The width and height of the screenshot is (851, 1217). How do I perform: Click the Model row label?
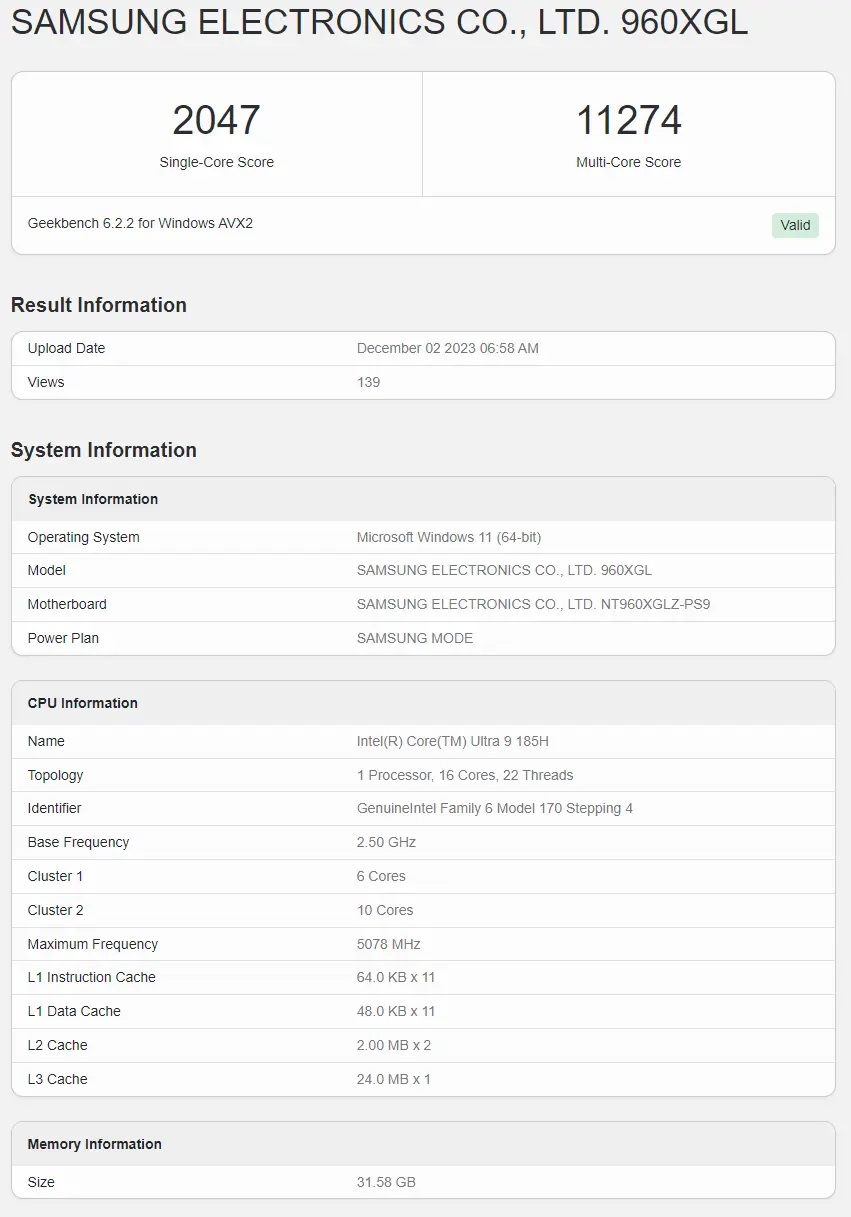tap(47, 570)
